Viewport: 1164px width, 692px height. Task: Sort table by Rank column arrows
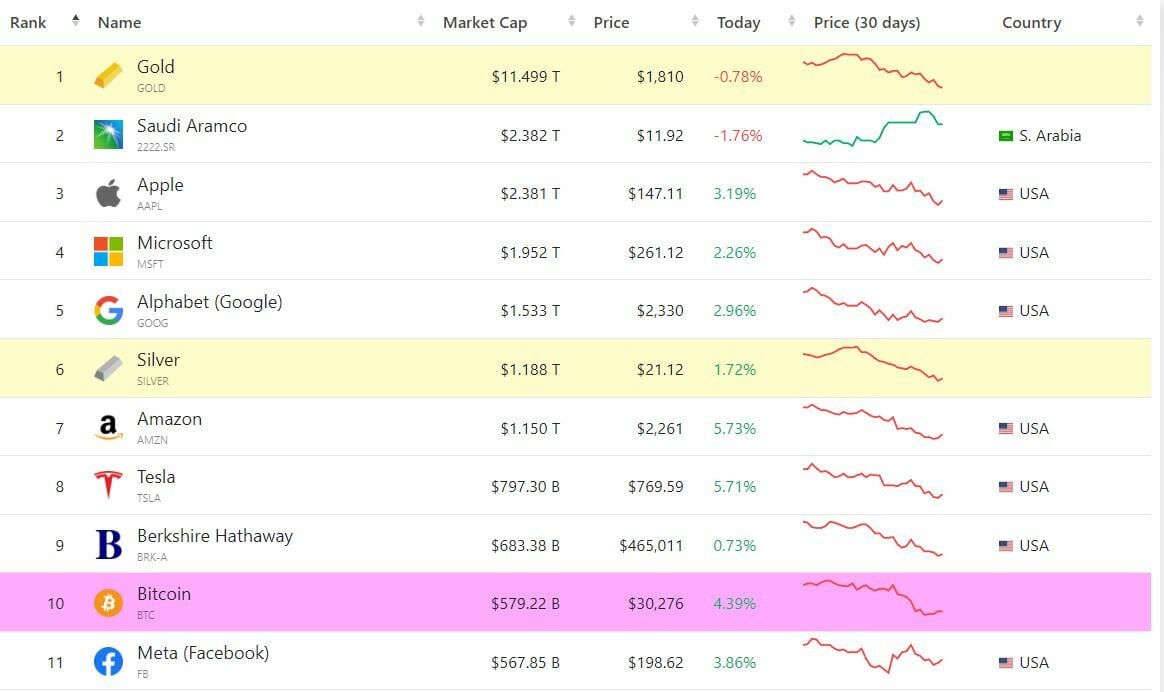(76, 22)
